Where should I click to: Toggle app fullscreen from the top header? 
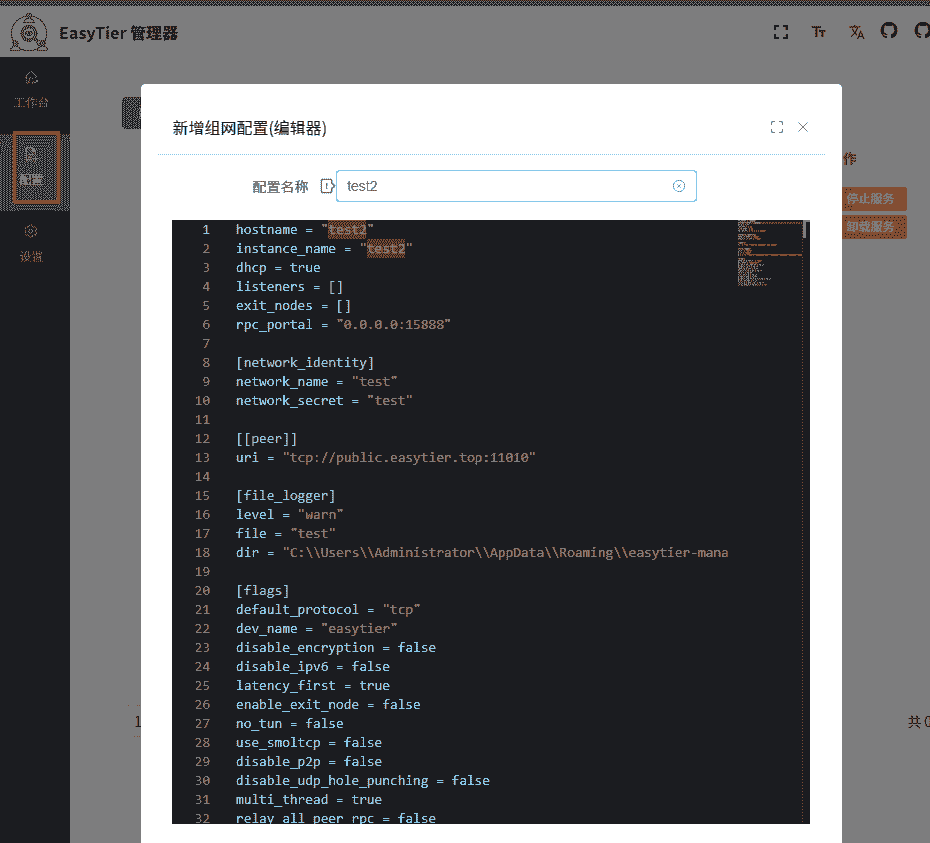click(x=781, y=32)
